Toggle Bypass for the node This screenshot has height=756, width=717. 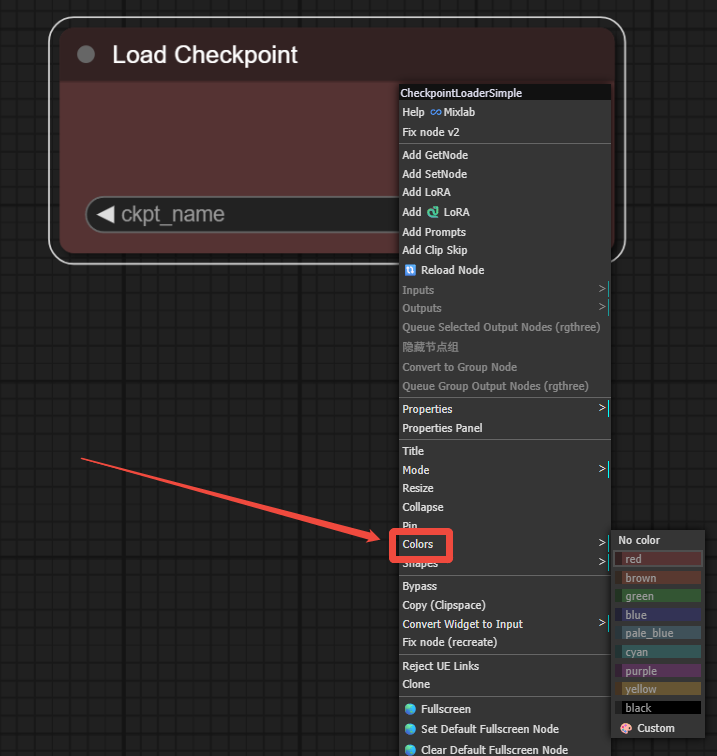coord(419,586)
